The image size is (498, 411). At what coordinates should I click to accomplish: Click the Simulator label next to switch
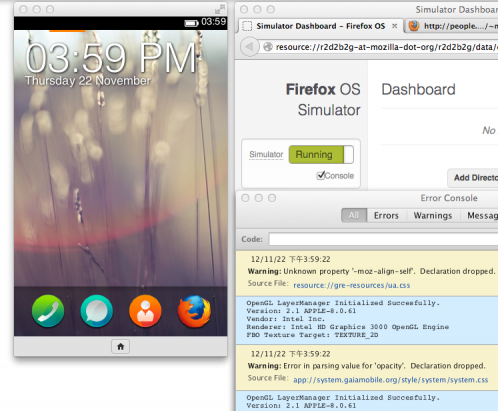point(266,154)
